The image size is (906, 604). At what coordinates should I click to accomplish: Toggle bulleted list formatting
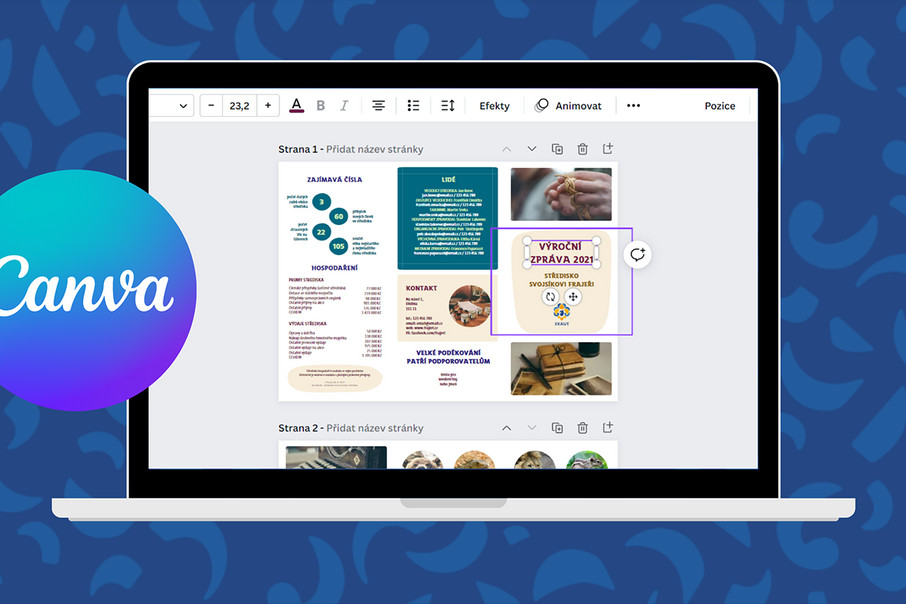pyautogui.click(x=413, y=106)
